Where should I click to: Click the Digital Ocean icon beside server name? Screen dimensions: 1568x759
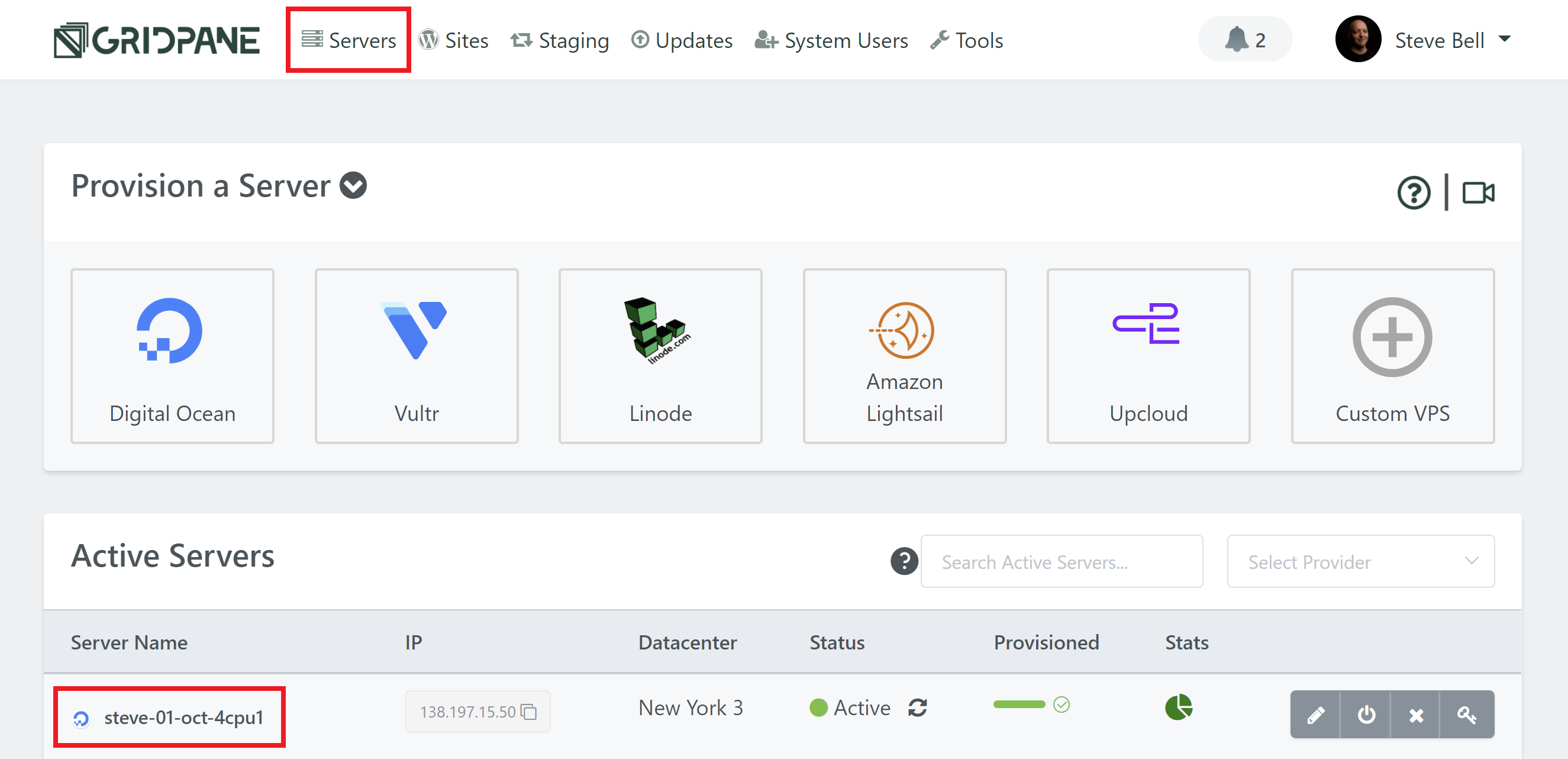[x=81, y=719]
